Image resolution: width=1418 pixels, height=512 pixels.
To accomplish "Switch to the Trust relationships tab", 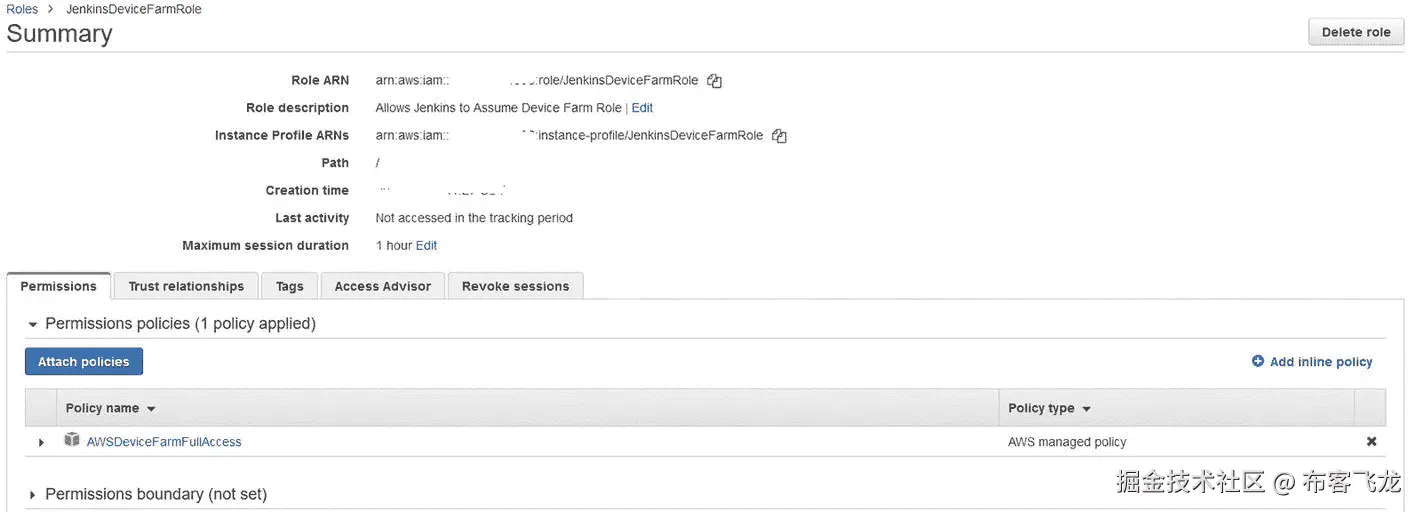I will pos(186,286).
